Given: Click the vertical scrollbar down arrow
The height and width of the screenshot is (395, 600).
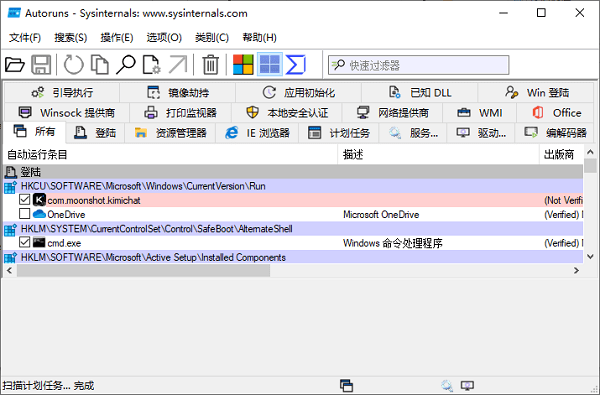Looking at the screenshot, I should 590,256.
